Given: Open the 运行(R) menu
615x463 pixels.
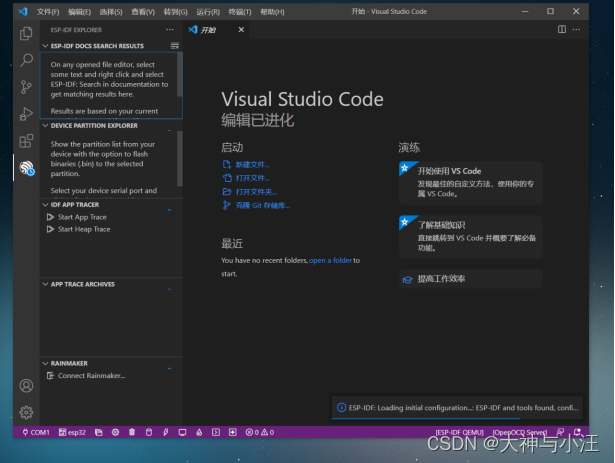Looking at the screenshot, I should [208, 12].
